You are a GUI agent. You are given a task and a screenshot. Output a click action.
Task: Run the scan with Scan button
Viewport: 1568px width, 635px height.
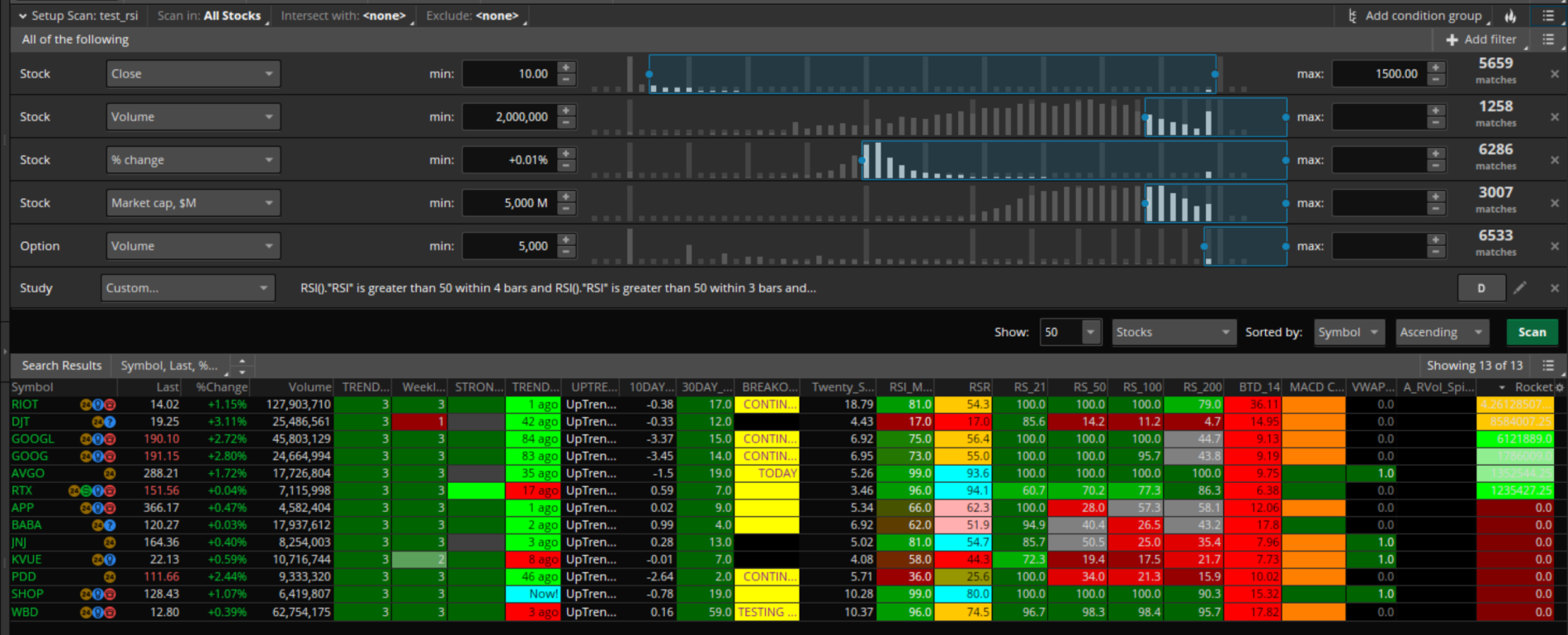pyautogui.click(x=1532, y=332)
